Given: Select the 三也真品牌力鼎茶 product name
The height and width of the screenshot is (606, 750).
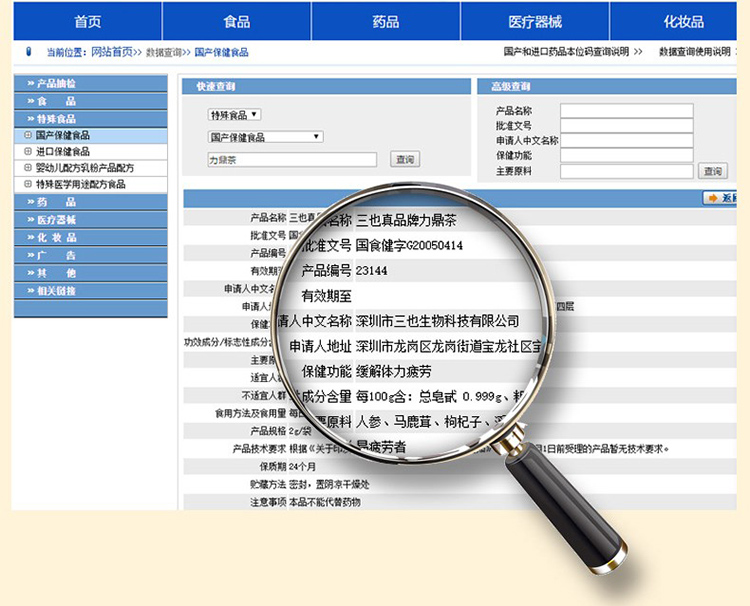Looking at the screenshot, I should tap(406, 220).
